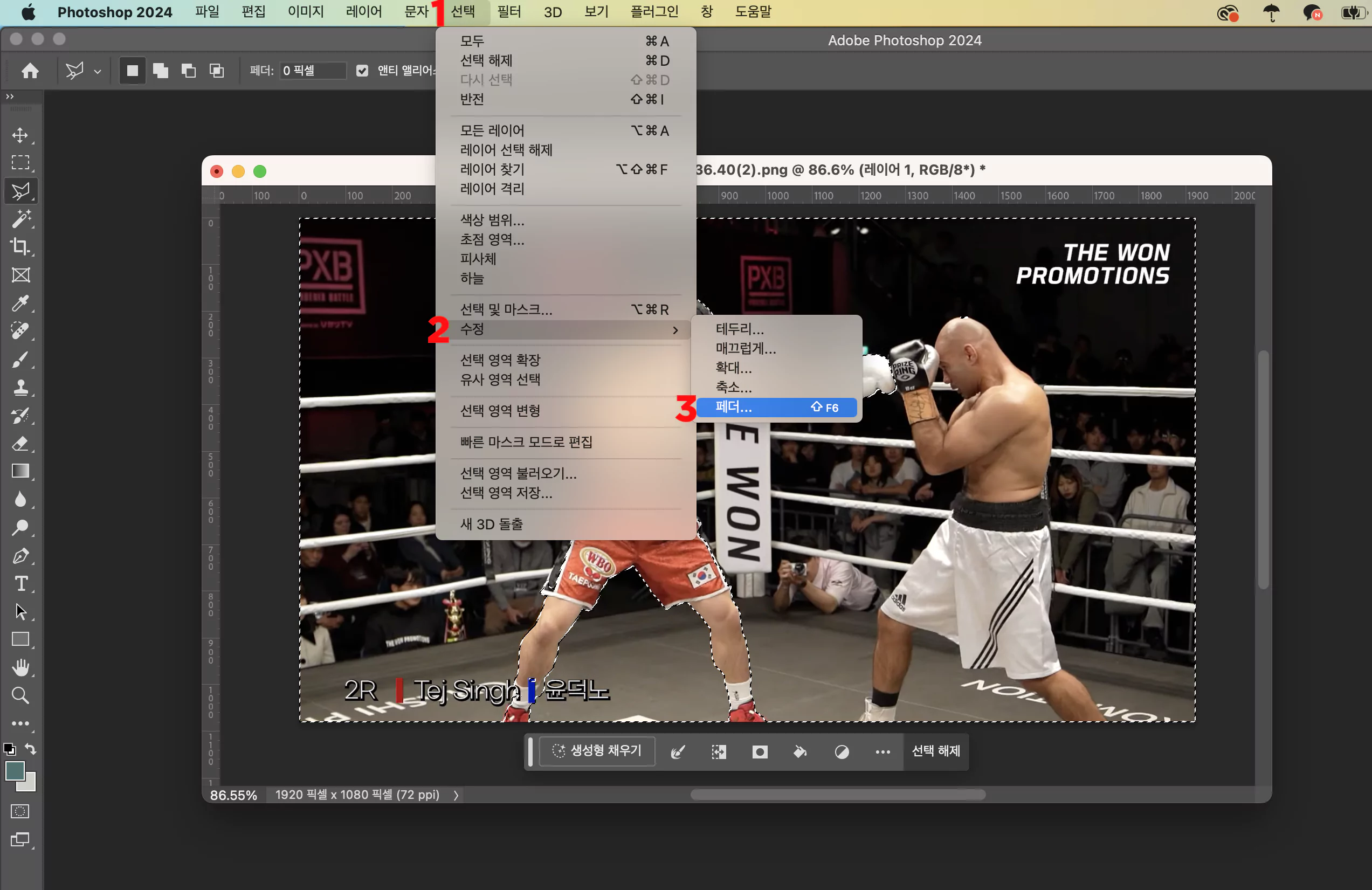Choose 선택 및 마스크... menu item
The image size is (1372, 890).
pos(565,309)
